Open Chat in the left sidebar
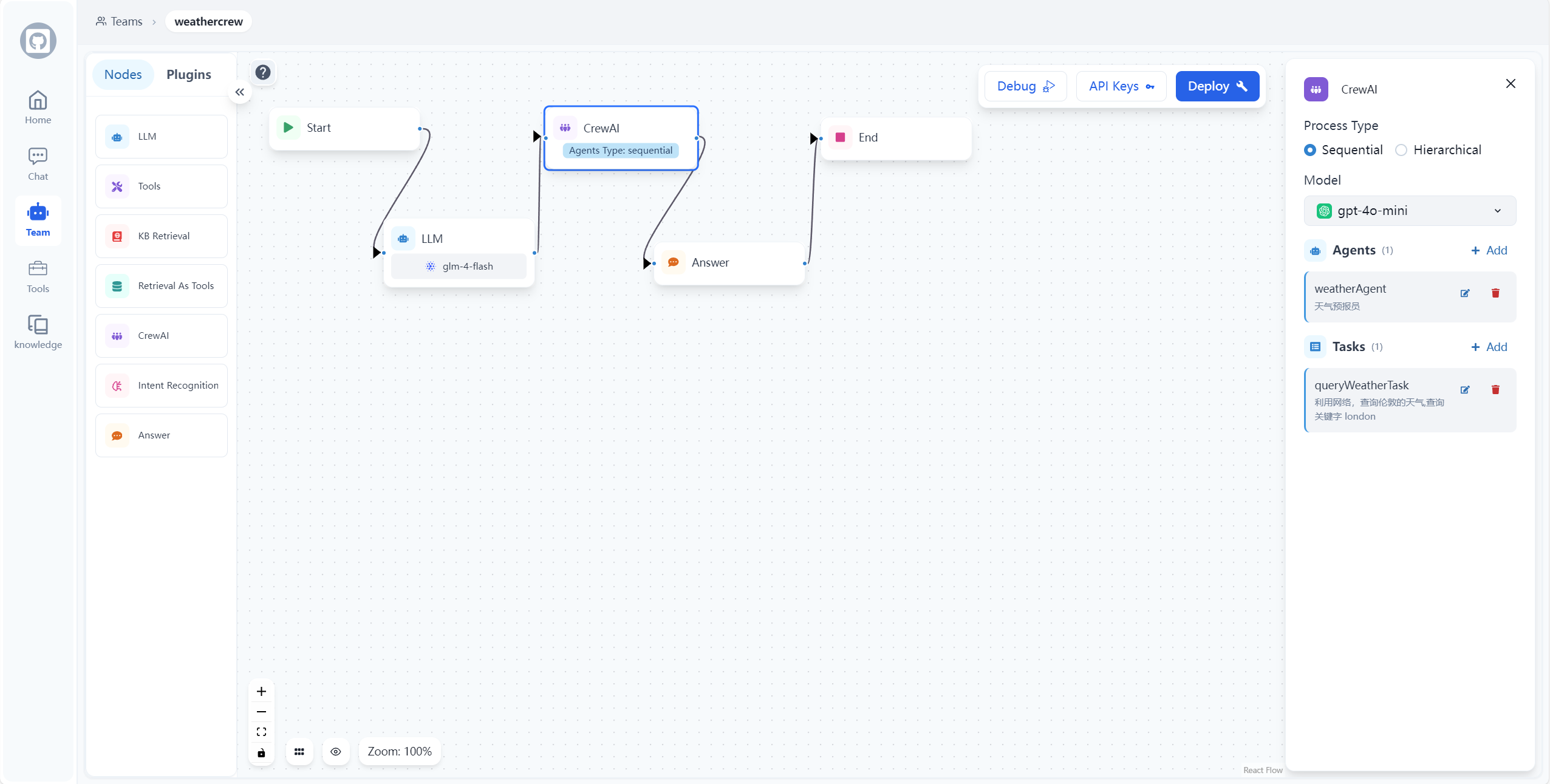 [38, 164]
